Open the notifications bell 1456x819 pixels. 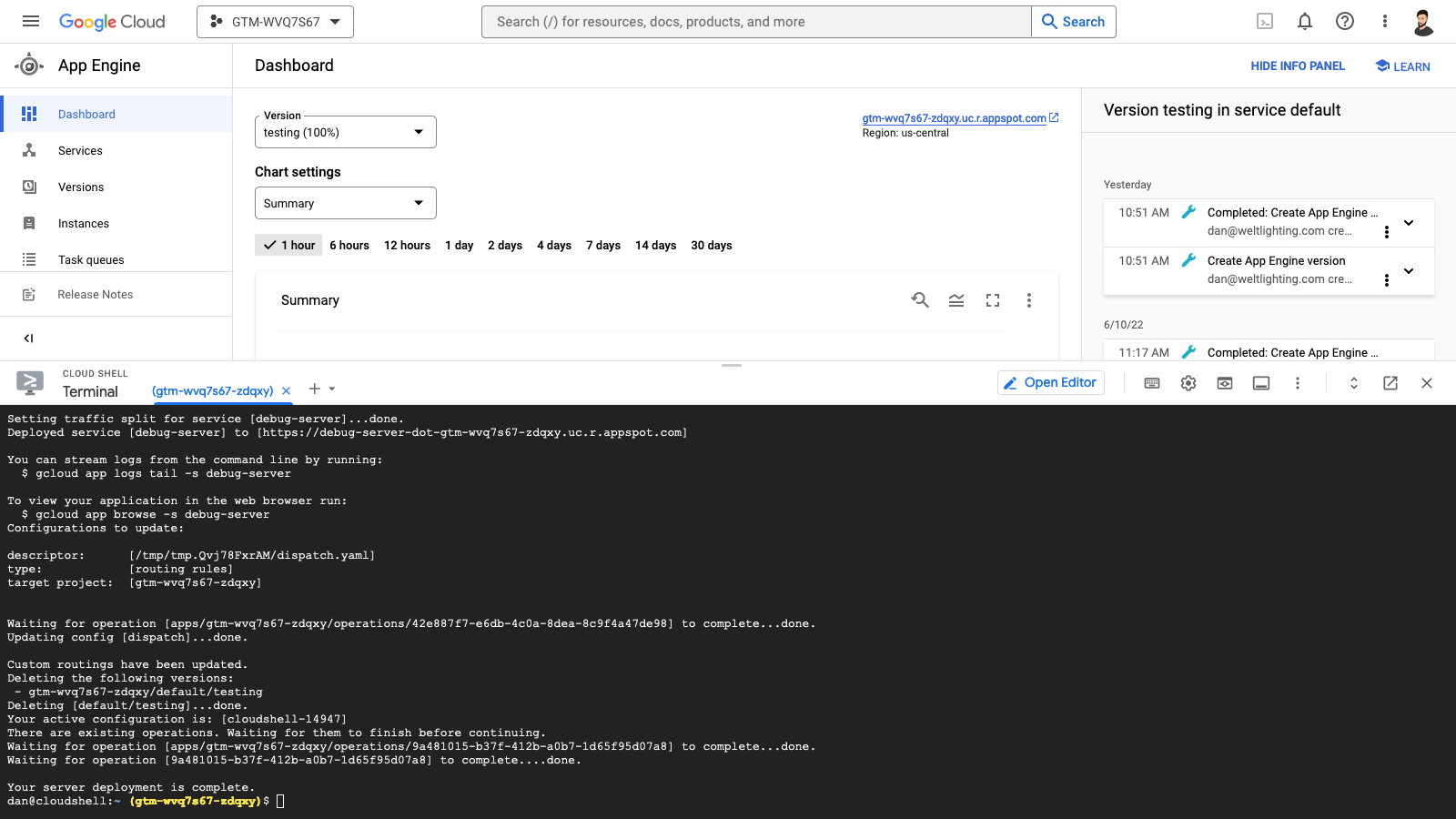pos(1305,21)
